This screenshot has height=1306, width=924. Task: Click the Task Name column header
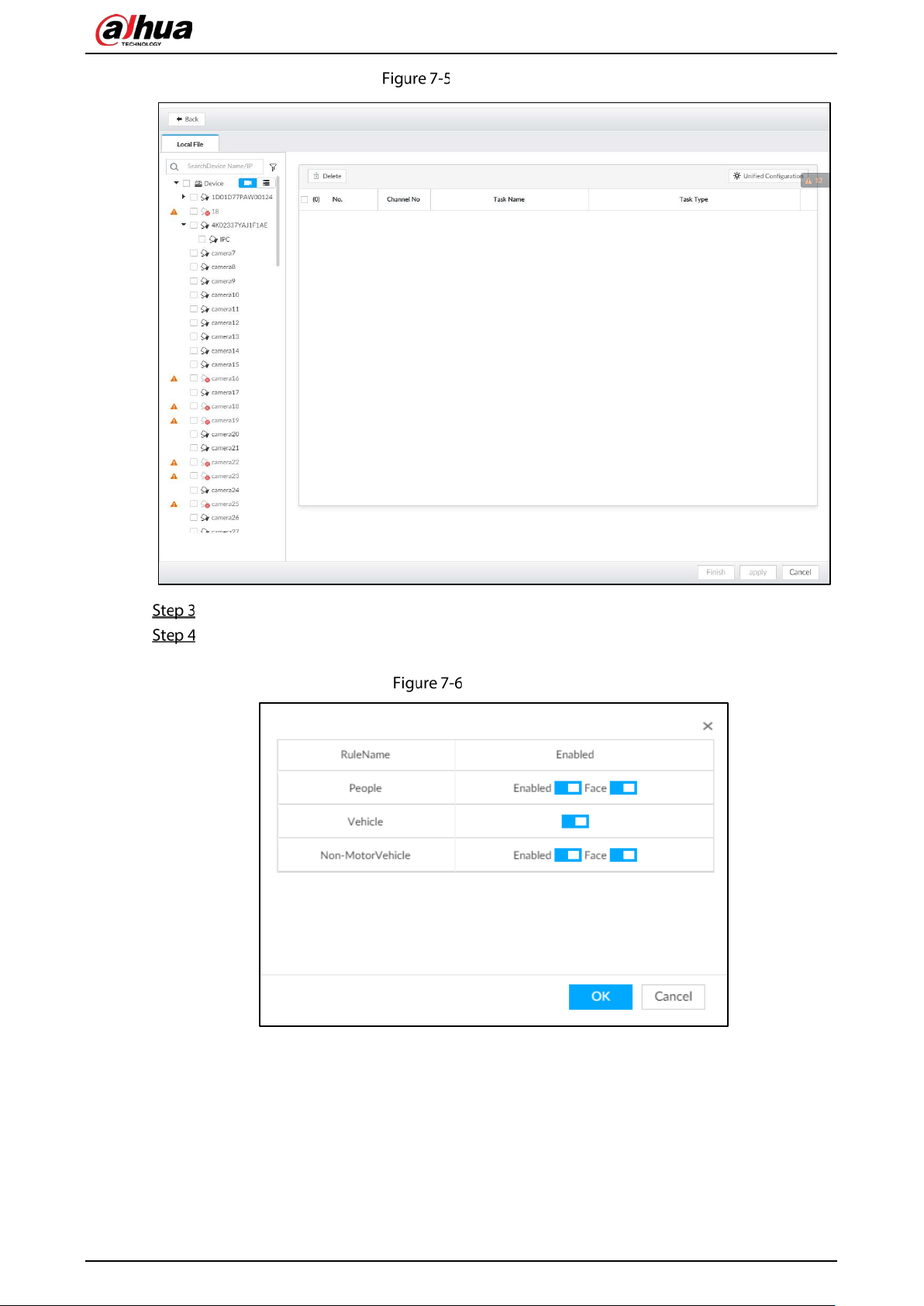coord(509,199)
